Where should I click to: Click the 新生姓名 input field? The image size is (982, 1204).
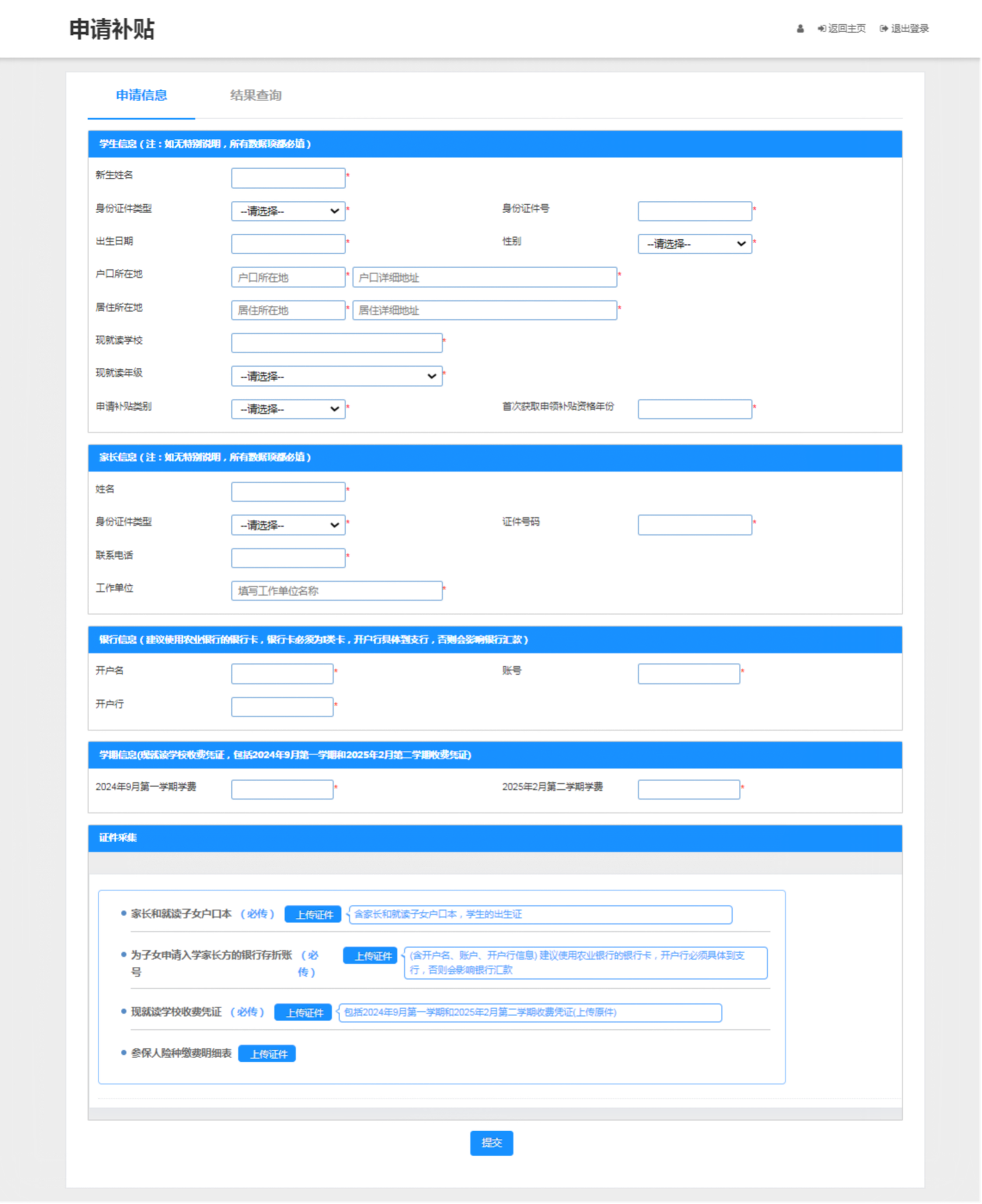288,178
